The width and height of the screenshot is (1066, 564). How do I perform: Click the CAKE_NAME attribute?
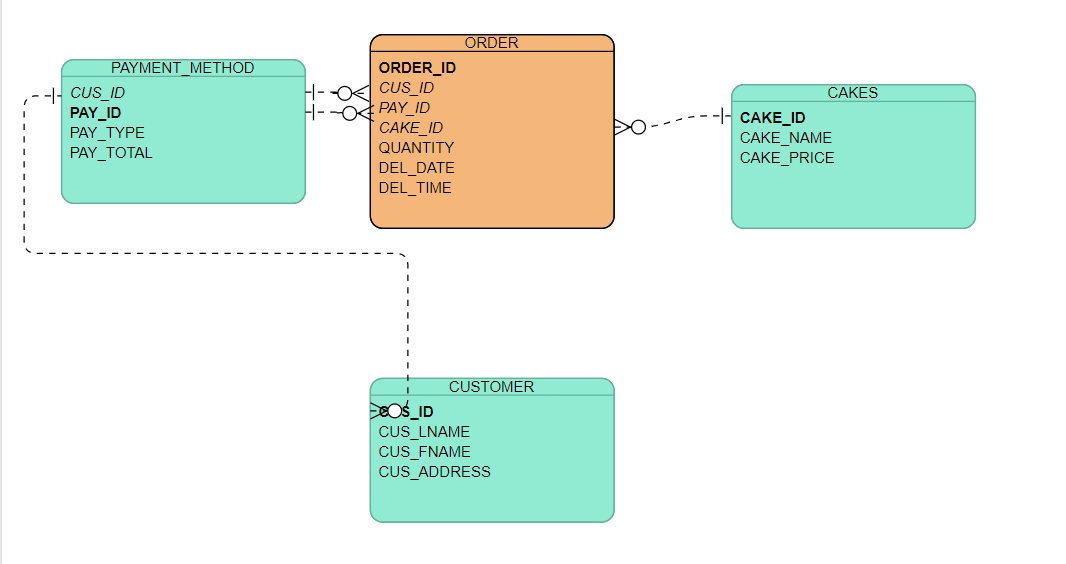tap(785, 138)
